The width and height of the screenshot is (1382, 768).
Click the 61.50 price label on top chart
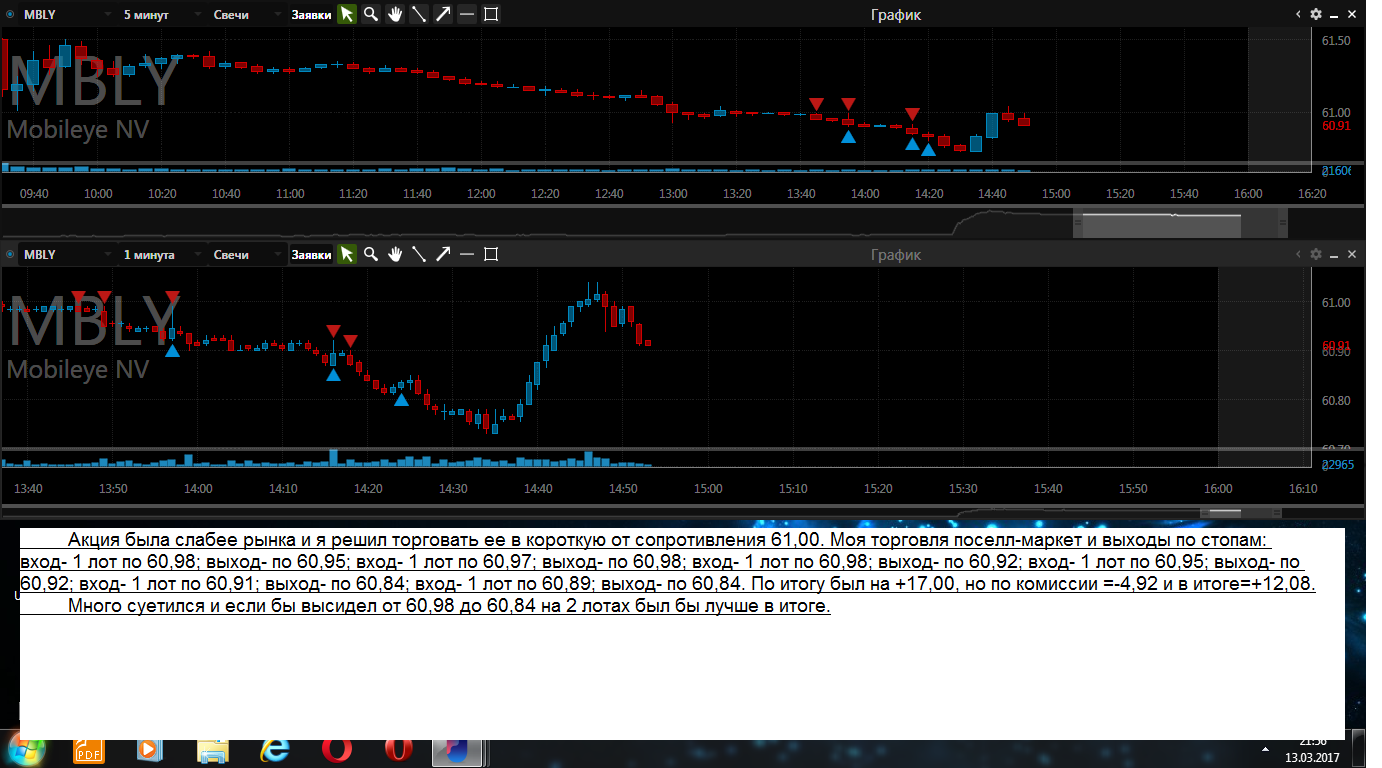[1336, 41]
